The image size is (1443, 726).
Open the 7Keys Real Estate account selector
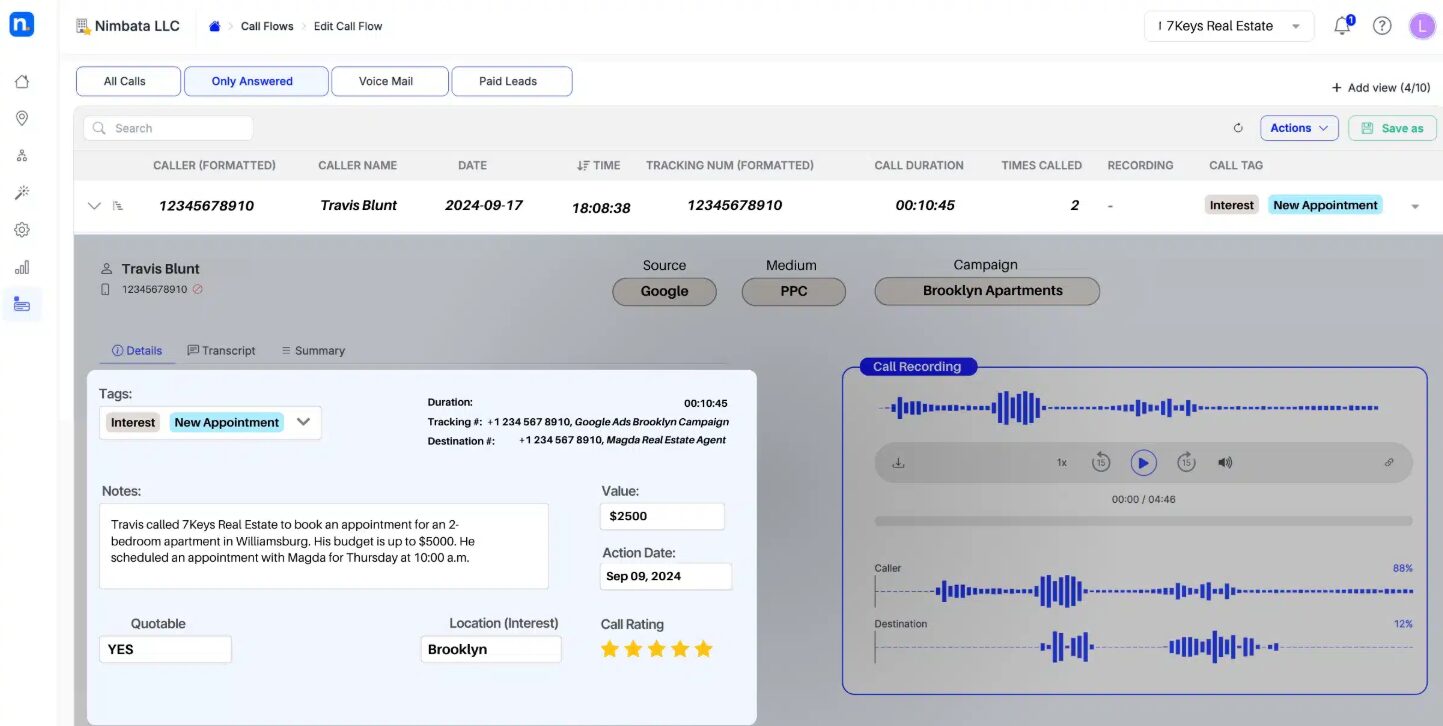1228,26
